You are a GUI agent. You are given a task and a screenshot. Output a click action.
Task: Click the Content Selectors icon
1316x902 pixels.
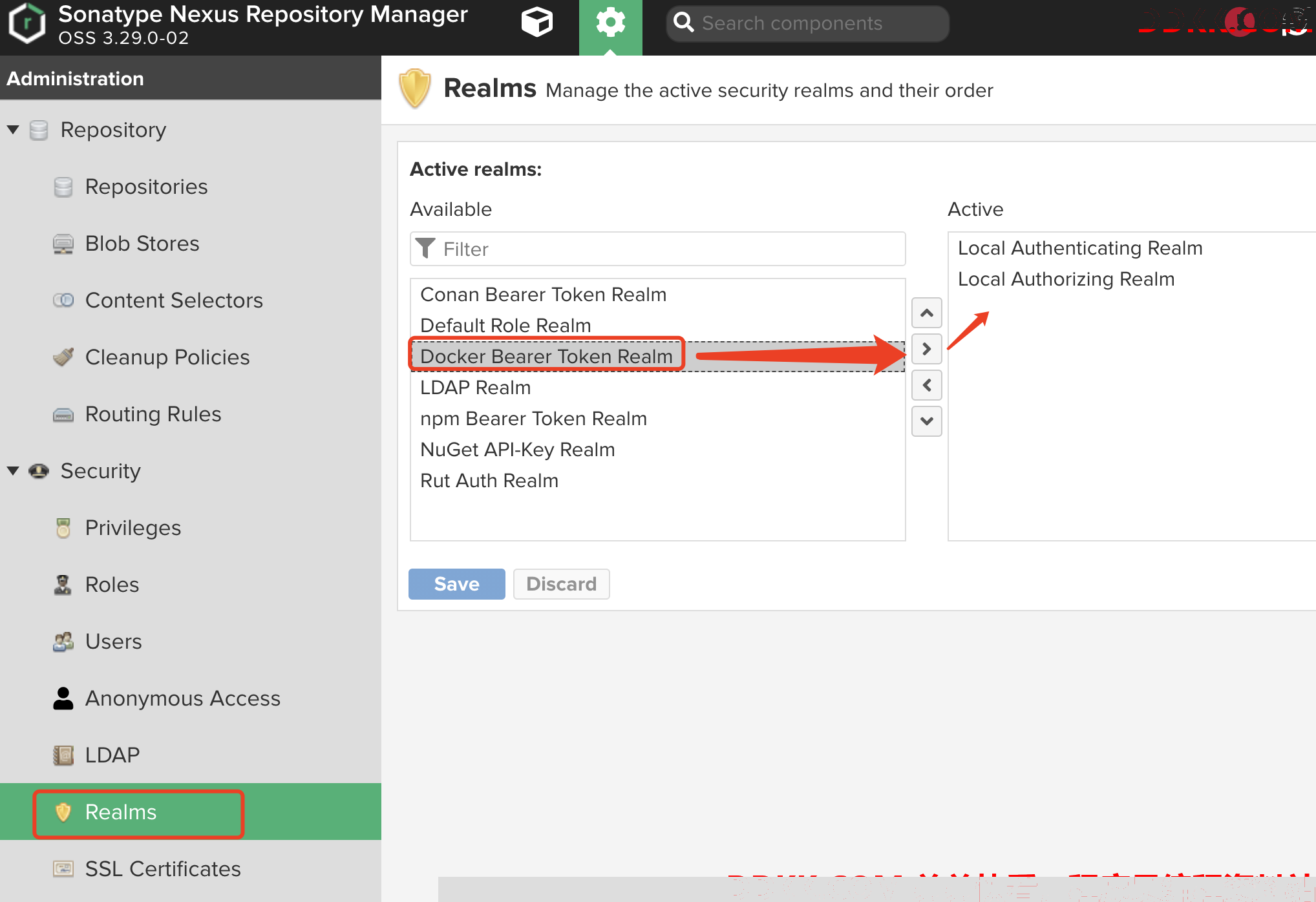click(x=63, y=300)
